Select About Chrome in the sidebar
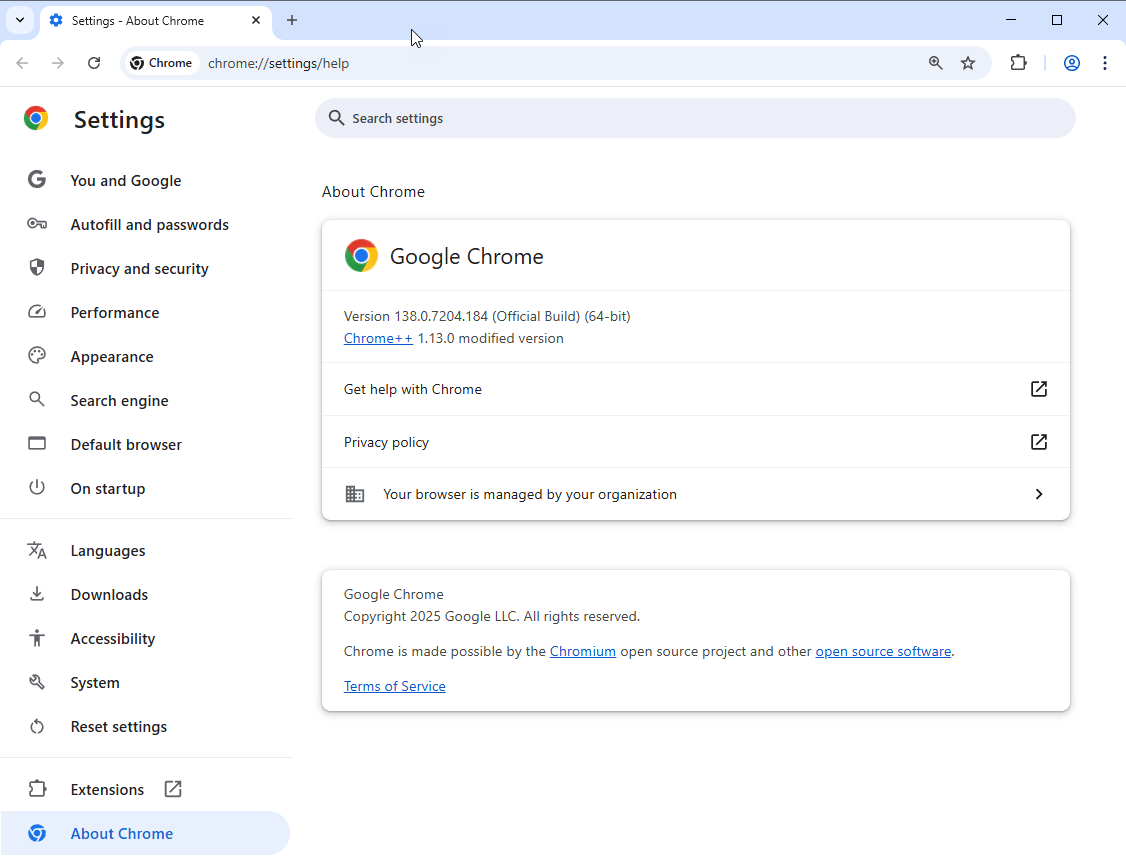The width and height of the screenshot is (1126, 866). [144, 833]
